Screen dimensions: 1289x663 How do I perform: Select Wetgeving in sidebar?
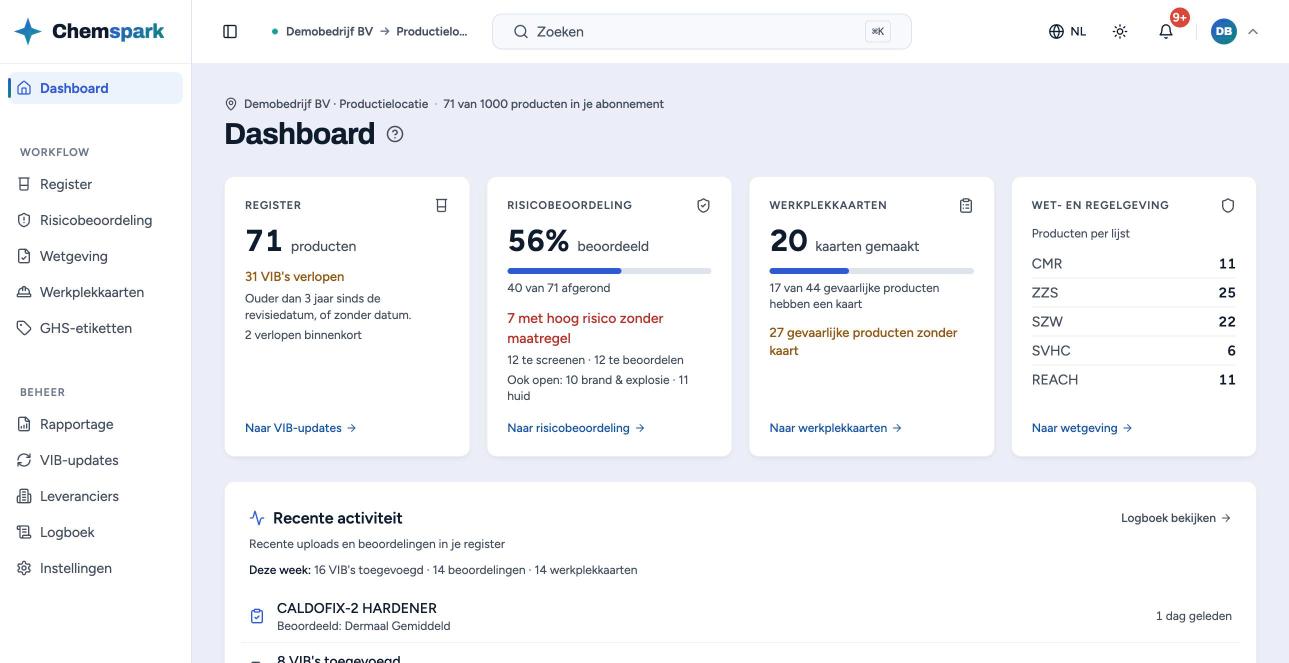pos(95,256)
